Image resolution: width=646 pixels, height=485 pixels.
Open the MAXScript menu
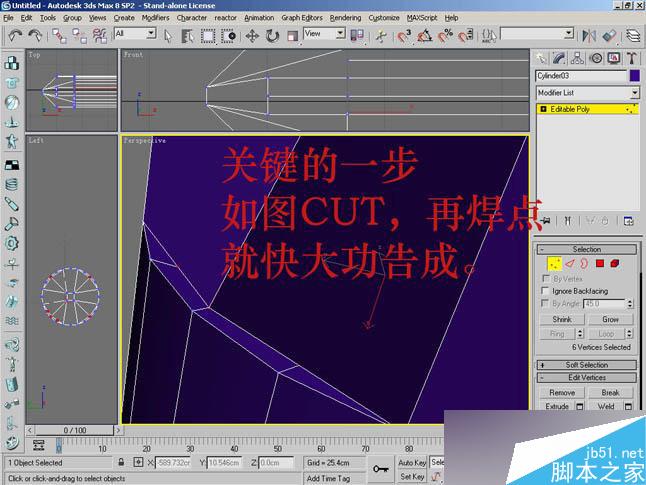pyautogui.click(x=422, y=18)
